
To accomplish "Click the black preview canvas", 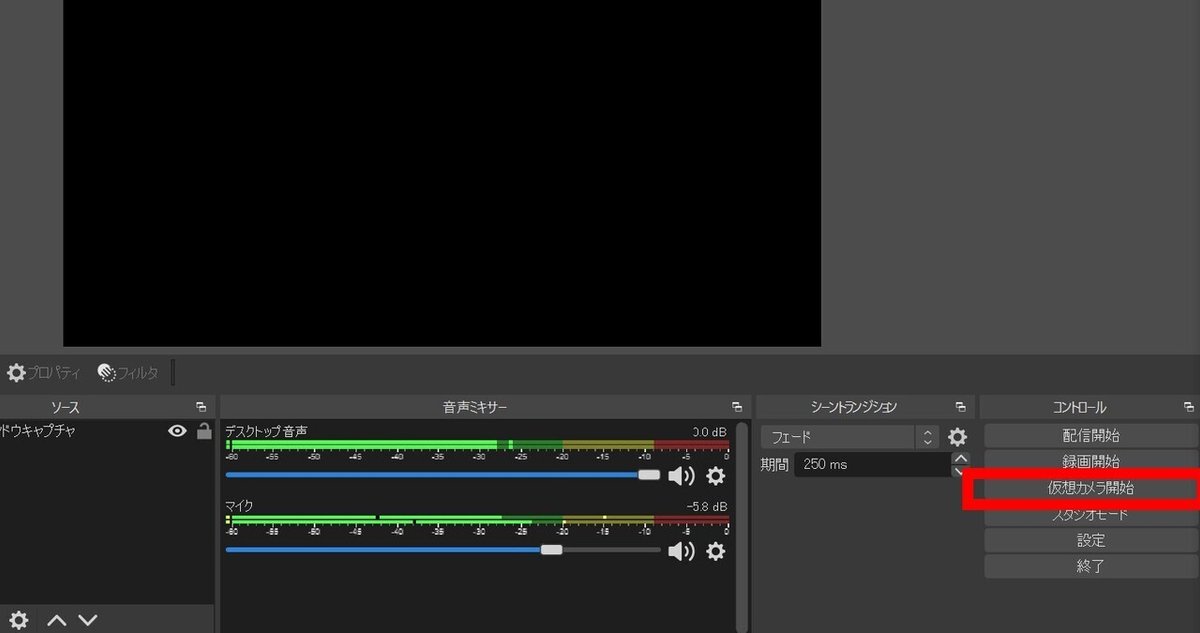I will click(442, 172).
